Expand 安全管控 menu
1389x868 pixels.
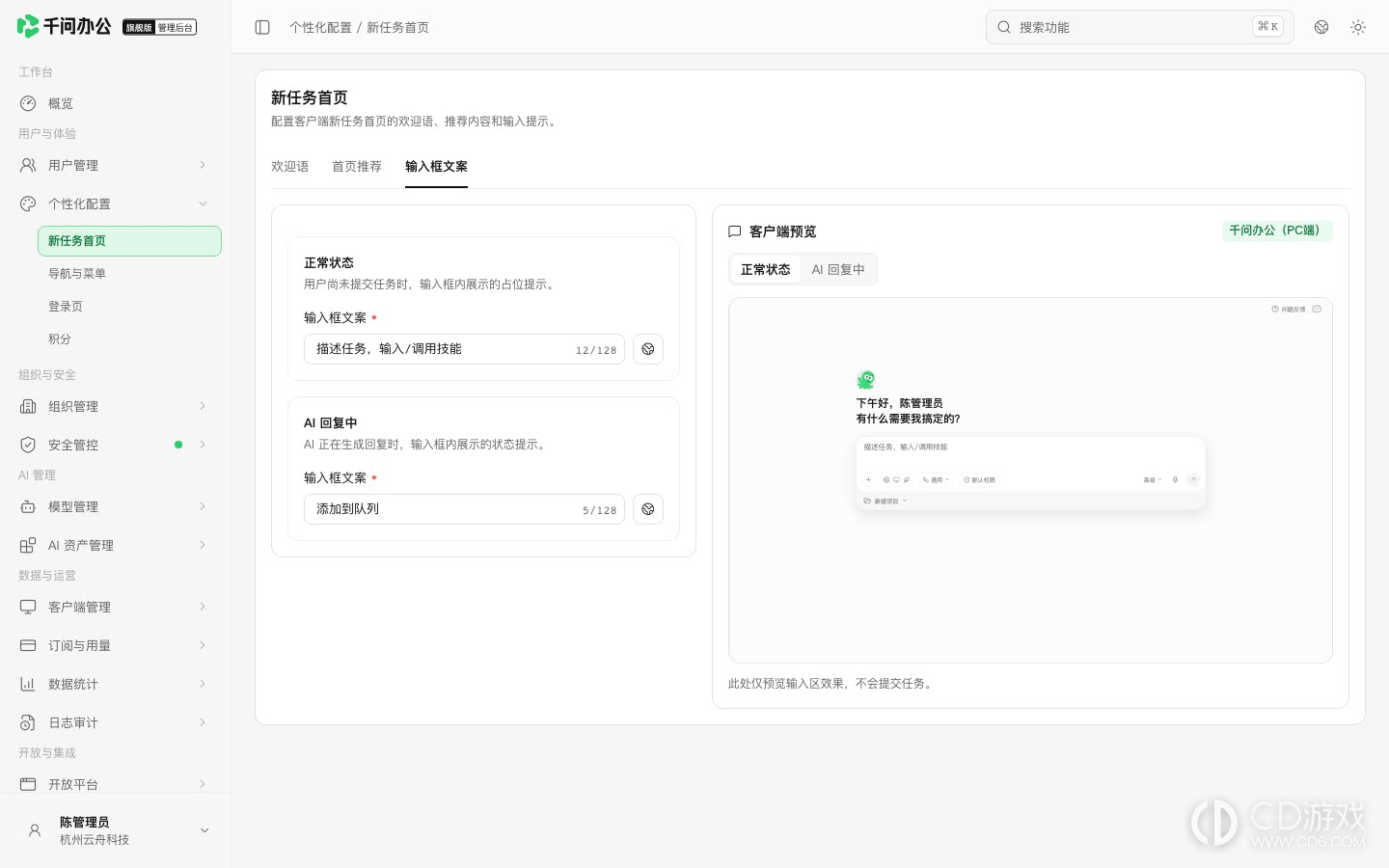[116, 445]
